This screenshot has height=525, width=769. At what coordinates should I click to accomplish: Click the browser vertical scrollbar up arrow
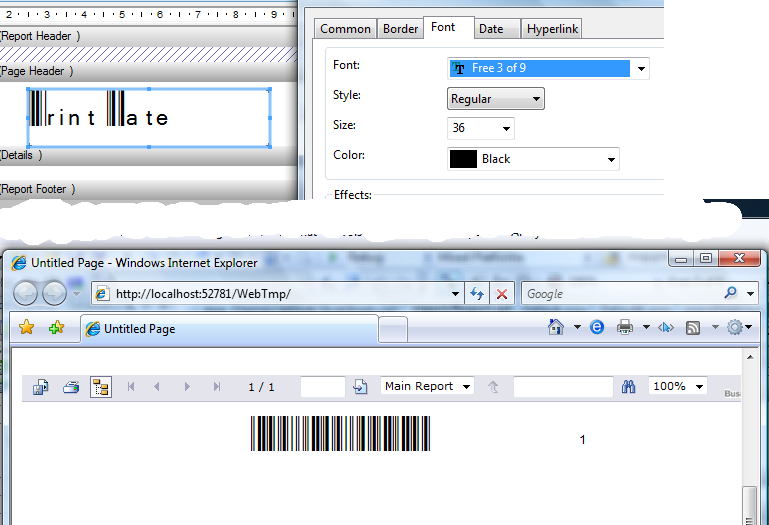tap(750, 357)
